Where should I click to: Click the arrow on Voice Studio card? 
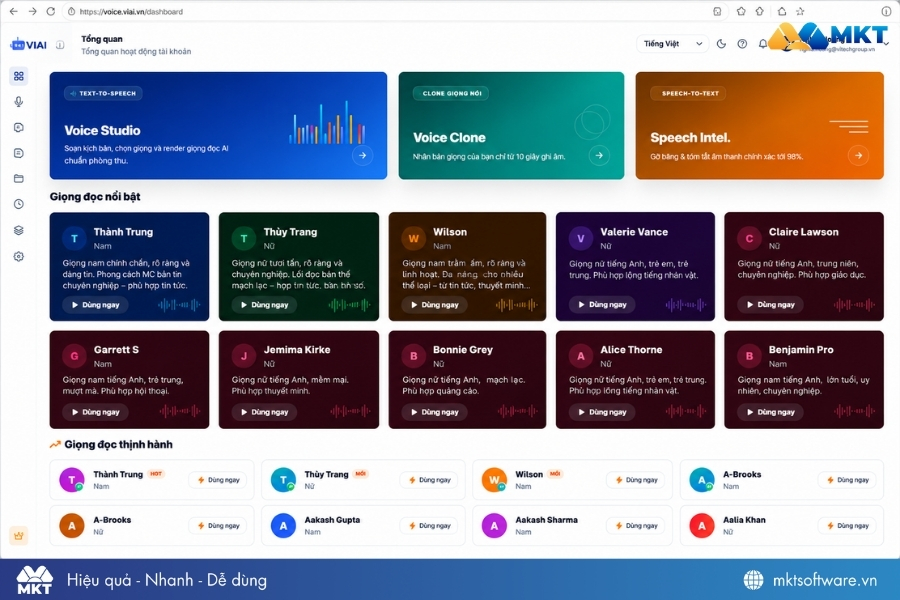pos(362,155)
